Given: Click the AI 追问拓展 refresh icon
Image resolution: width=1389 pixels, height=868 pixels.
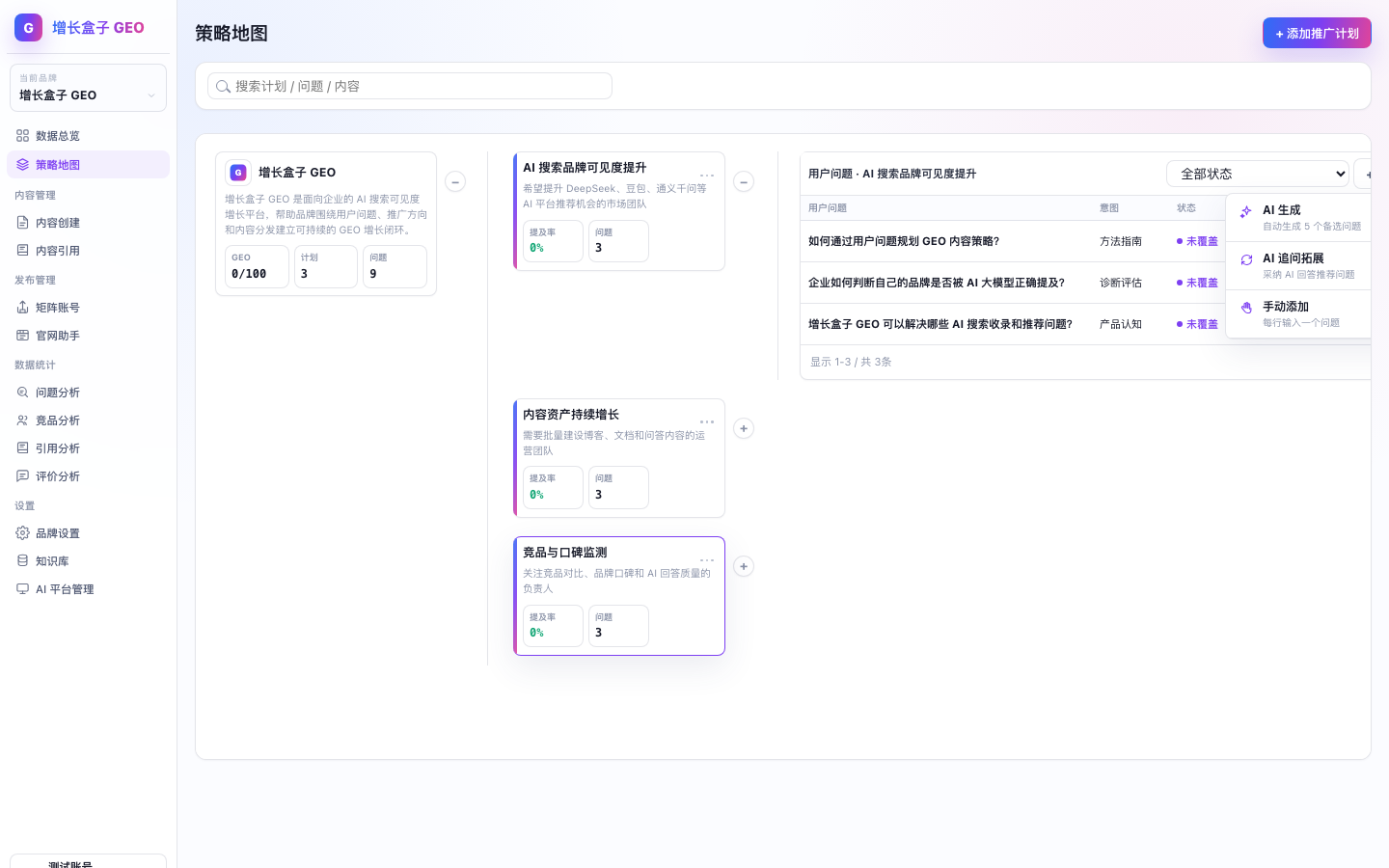Looking at the screenshot, I should [x=1246, y=259].
